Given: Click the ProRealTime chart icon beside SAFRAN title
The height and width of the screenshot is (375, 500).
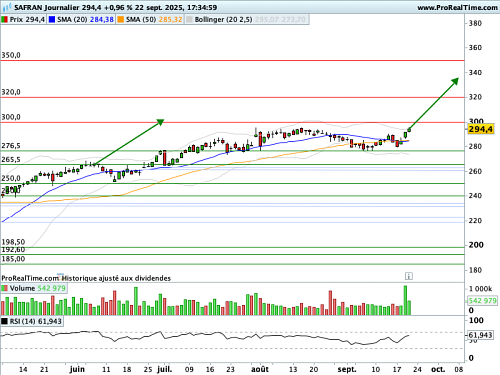Looking at the screenshot, I should tap(7, 7).
